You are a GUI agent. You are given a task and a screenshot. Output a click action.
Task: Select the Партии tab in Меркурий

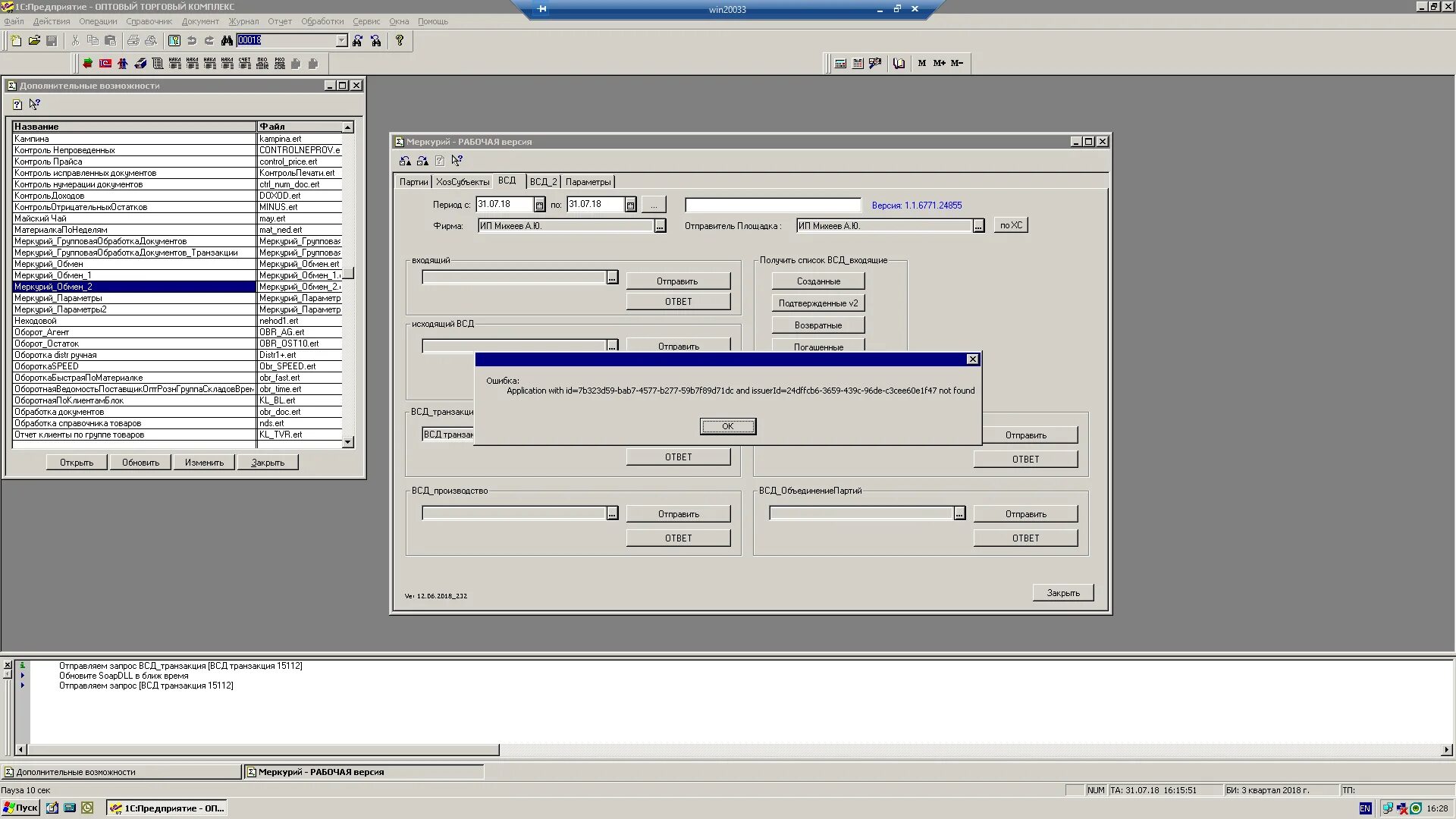point(413,181)
